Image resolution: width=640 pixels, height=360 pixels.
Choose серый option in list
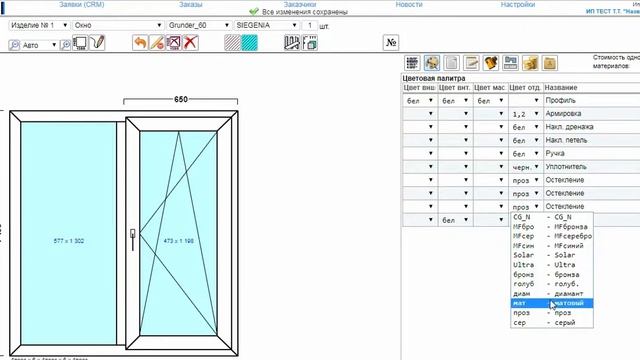[552, 322]
